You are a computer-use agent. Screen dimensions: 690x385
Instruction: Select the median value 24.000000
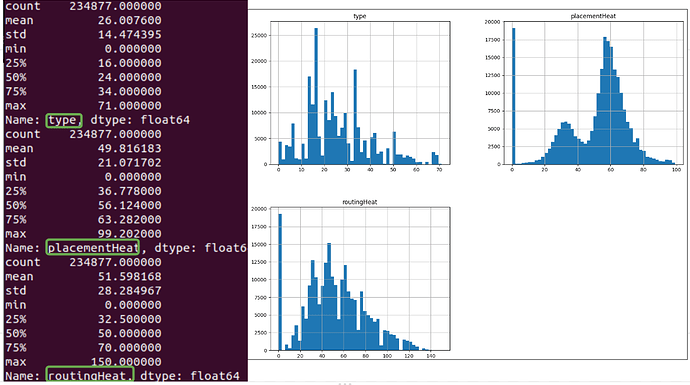point(129,77)
